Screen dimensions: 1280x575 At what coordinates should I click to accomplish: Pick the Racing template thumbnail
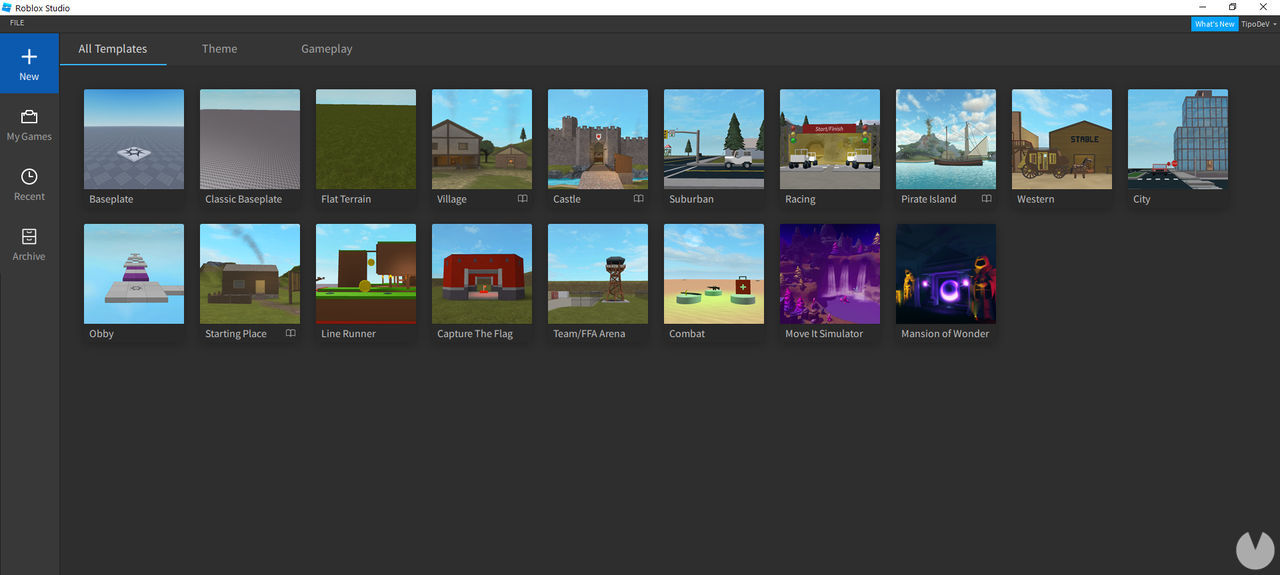830,139
